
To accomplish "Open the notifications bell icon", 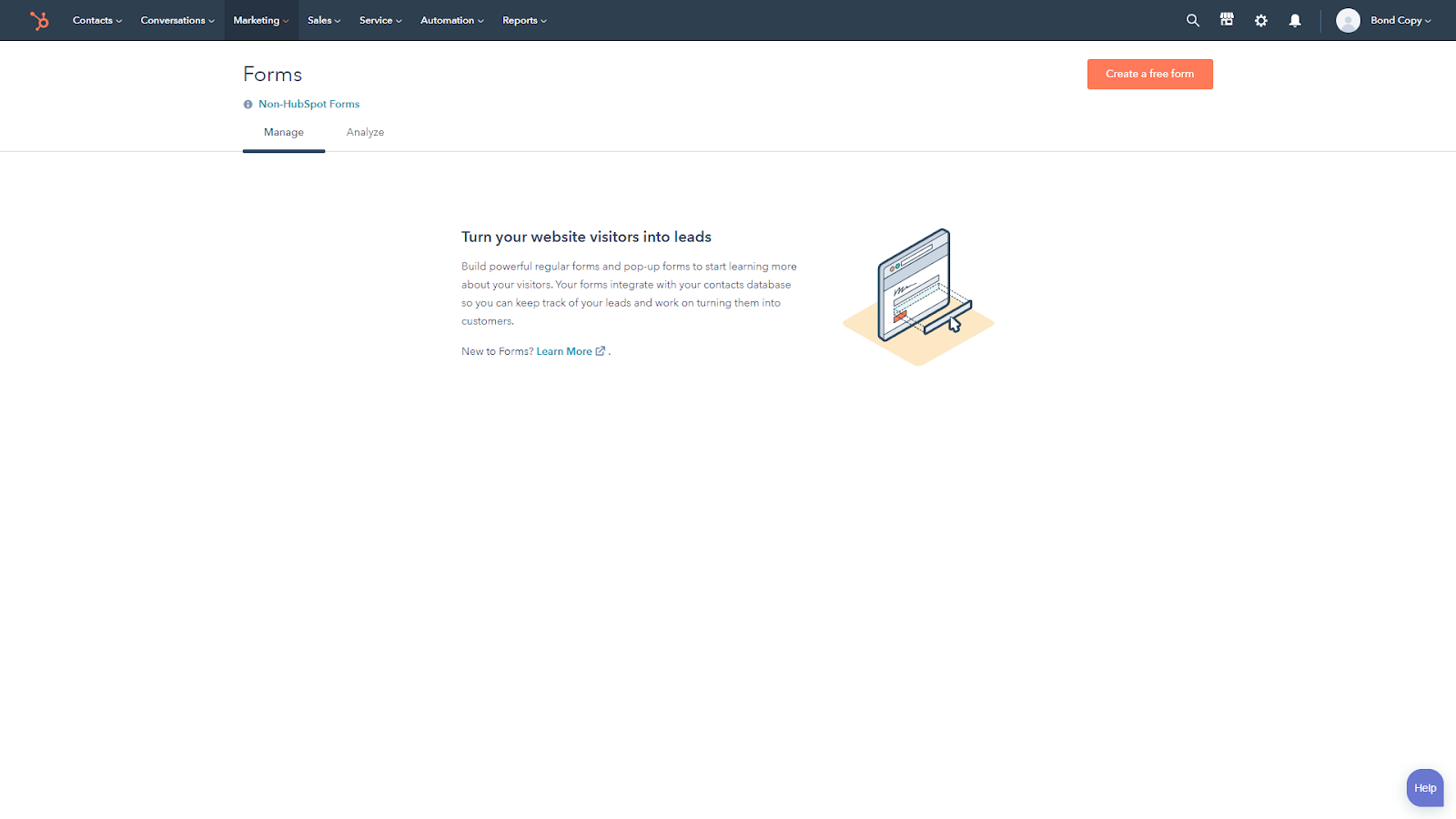I will (x=1295, y=20).
